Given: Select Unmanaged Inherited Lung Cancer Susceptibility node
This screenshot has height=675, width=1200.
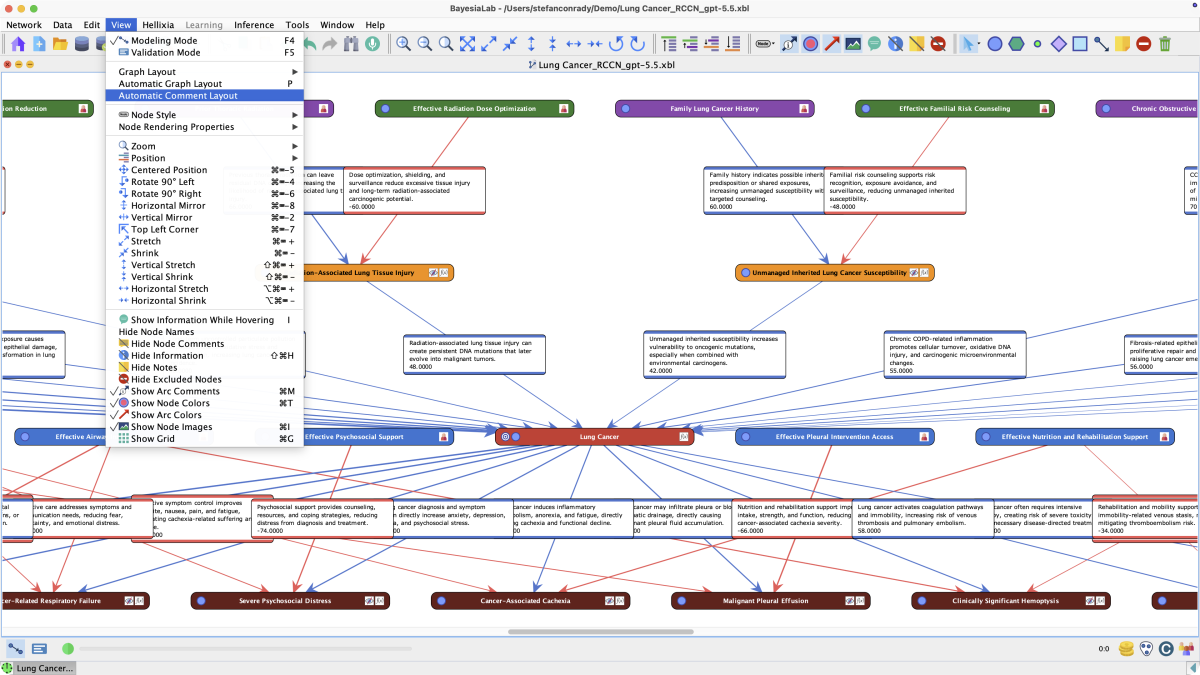Looking at the screenshot, I should (x=834, y=272).
